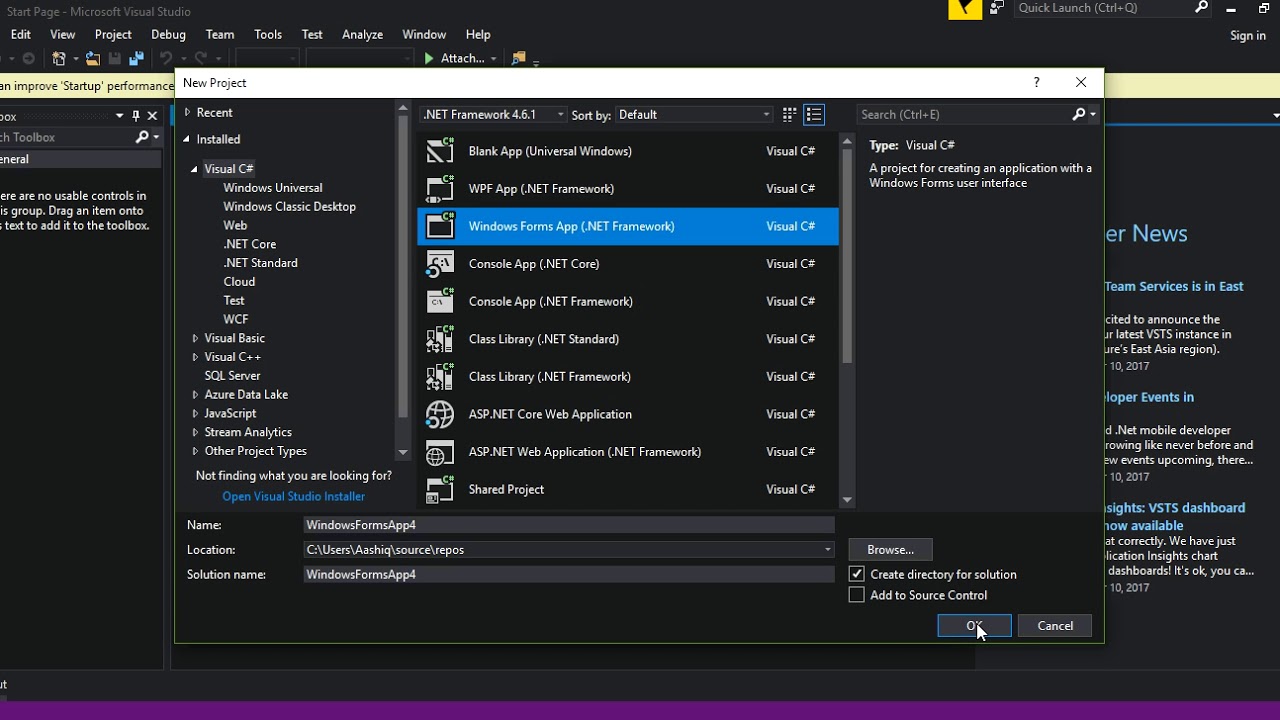This screenshot has width=1280, height=720.
Task: Click the yellow notification flag icon
Action: pos(965,9)
